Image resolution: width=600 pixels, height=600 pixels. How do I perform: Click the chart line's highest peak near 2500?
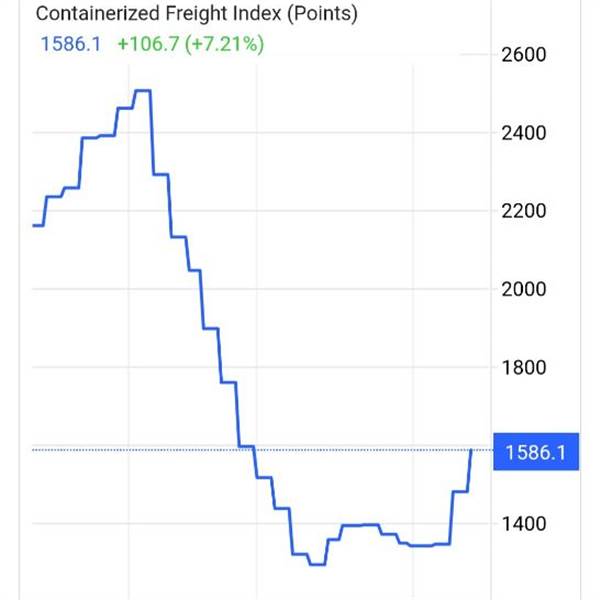click(x=143, y=91)
